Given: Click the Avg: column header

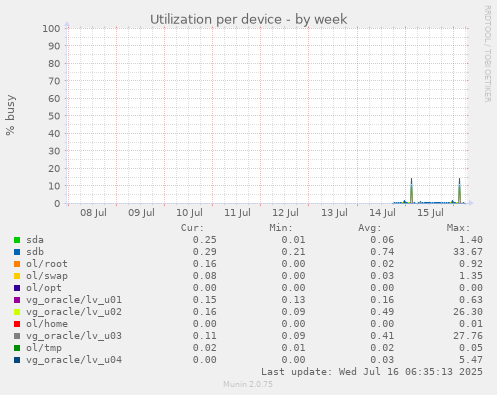Looking at the screenshot, I should pos(370,228).
